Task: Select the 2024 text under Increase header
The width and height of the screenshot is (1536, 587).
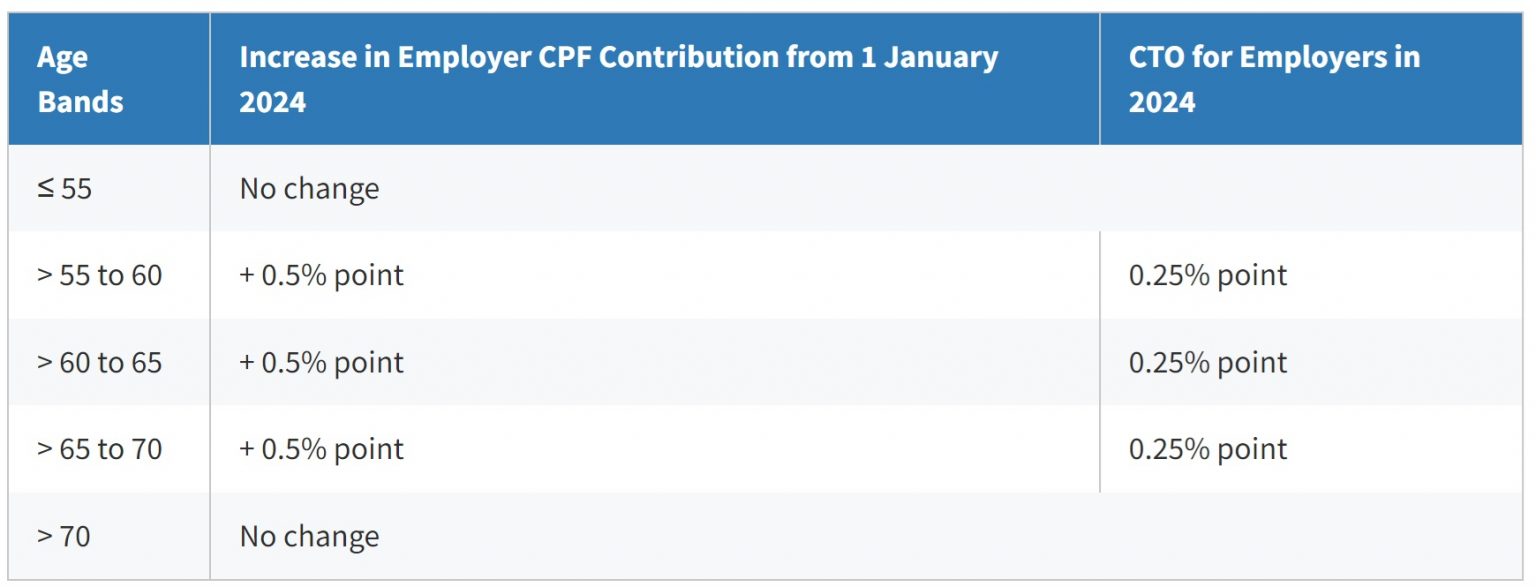Action: [x=272, y=102]
